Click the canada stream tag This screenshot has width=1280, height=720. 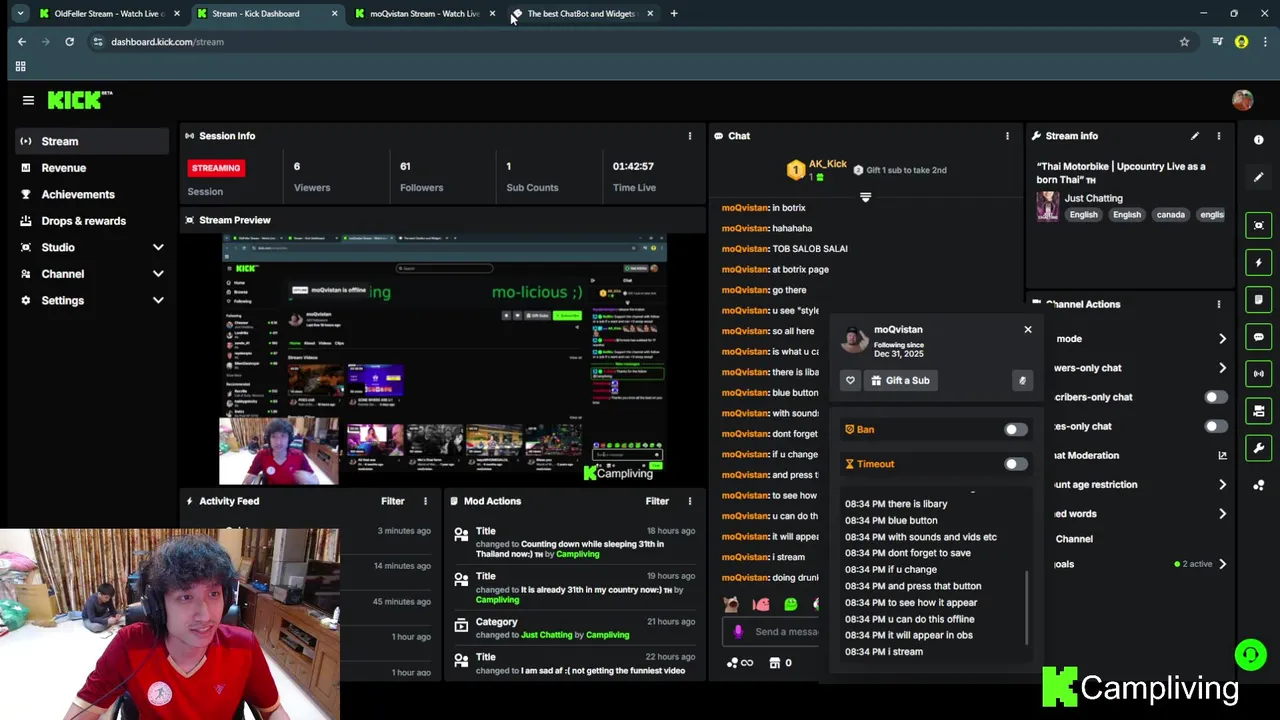click(x=1170, y=215)
